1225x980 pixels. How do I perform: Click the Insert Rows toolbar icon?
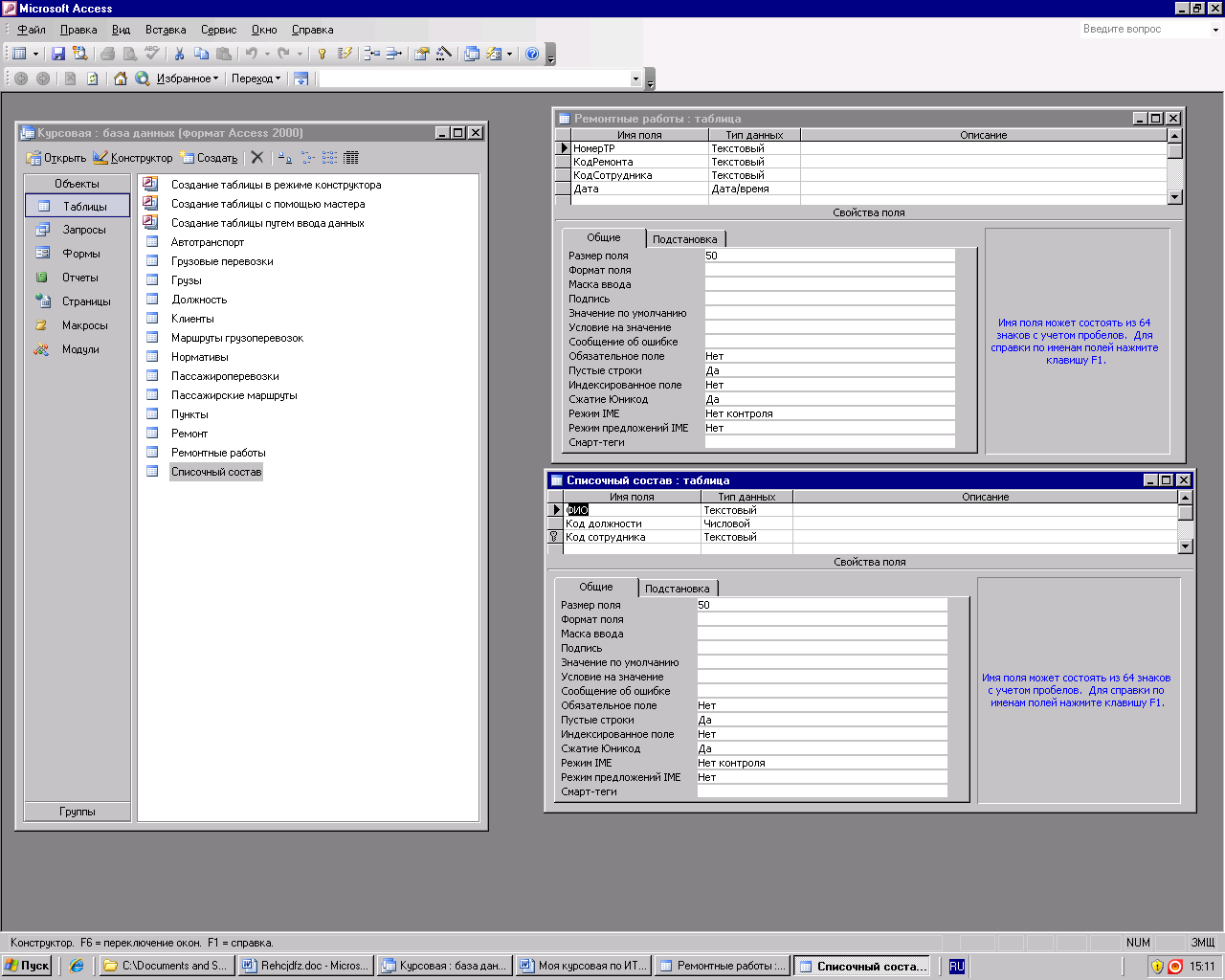[372, 55]
